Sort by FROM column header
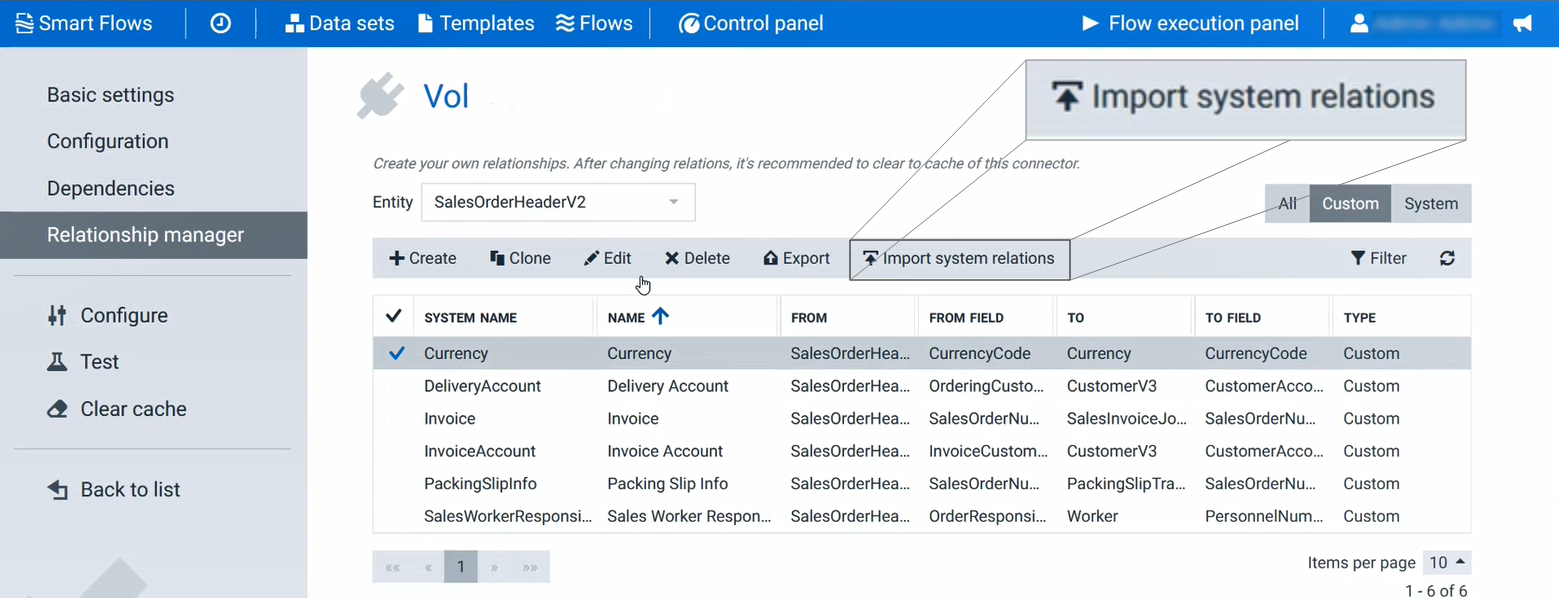This screenshot has width=1559, height=598. [809, 317]
